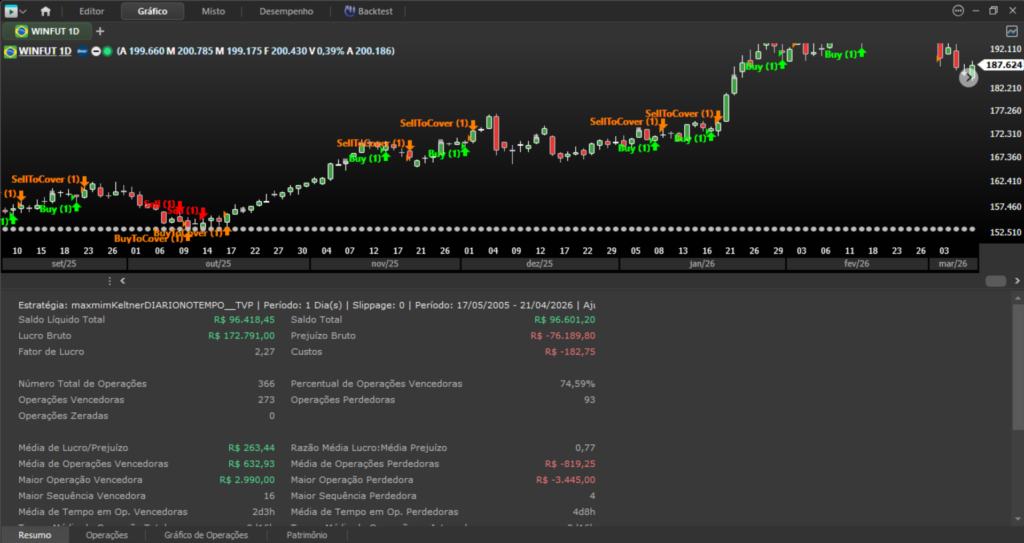Go to the home icon
Image resolution: width=1024 pixels, height=543 pixels.
(x=45, y=11)
